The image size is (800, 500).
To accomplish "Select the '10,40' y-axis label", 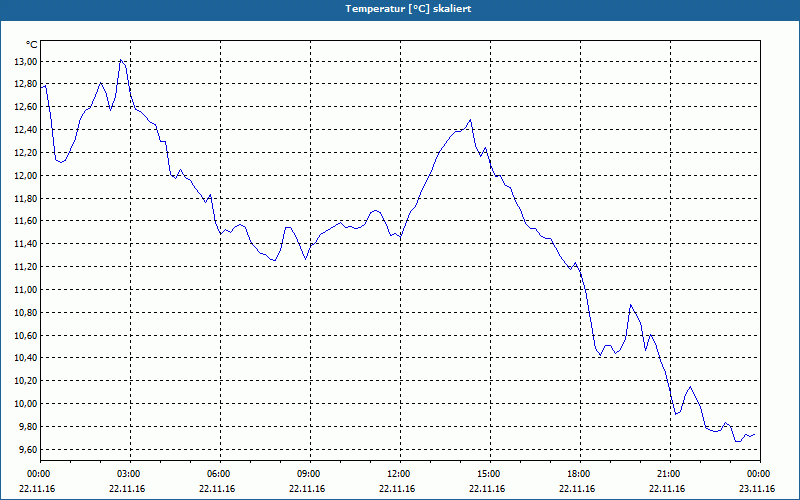I will [x=27, y=358].
